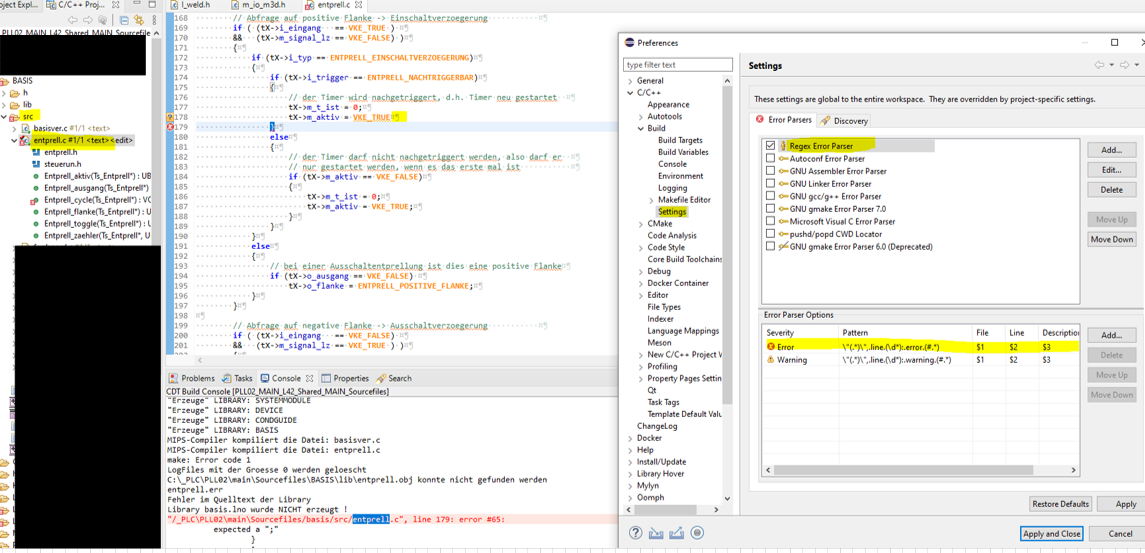Enable GNU Assembler Error Parser
1145x553 pixels.
tap(770, 171)
